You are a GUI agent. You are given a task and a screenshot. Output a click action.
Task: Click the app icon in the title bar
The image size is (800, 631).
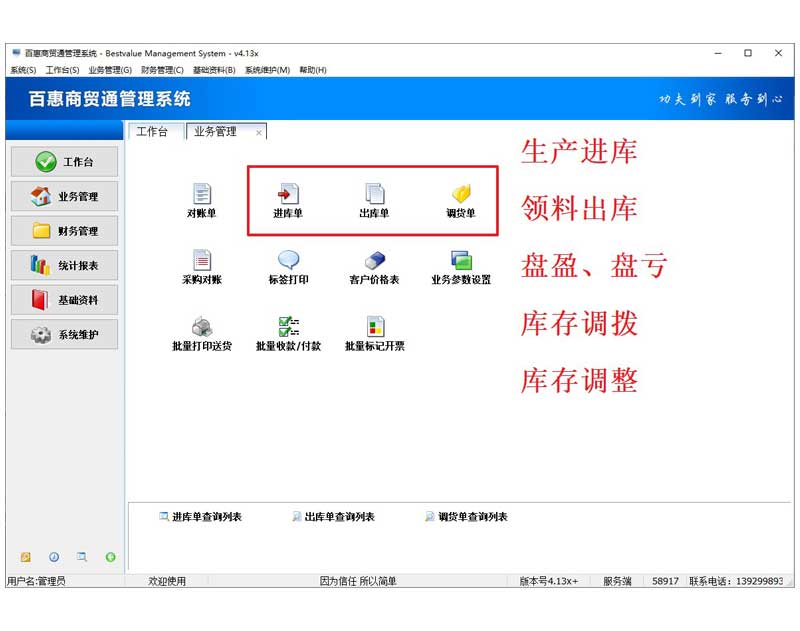coord(16,53)
